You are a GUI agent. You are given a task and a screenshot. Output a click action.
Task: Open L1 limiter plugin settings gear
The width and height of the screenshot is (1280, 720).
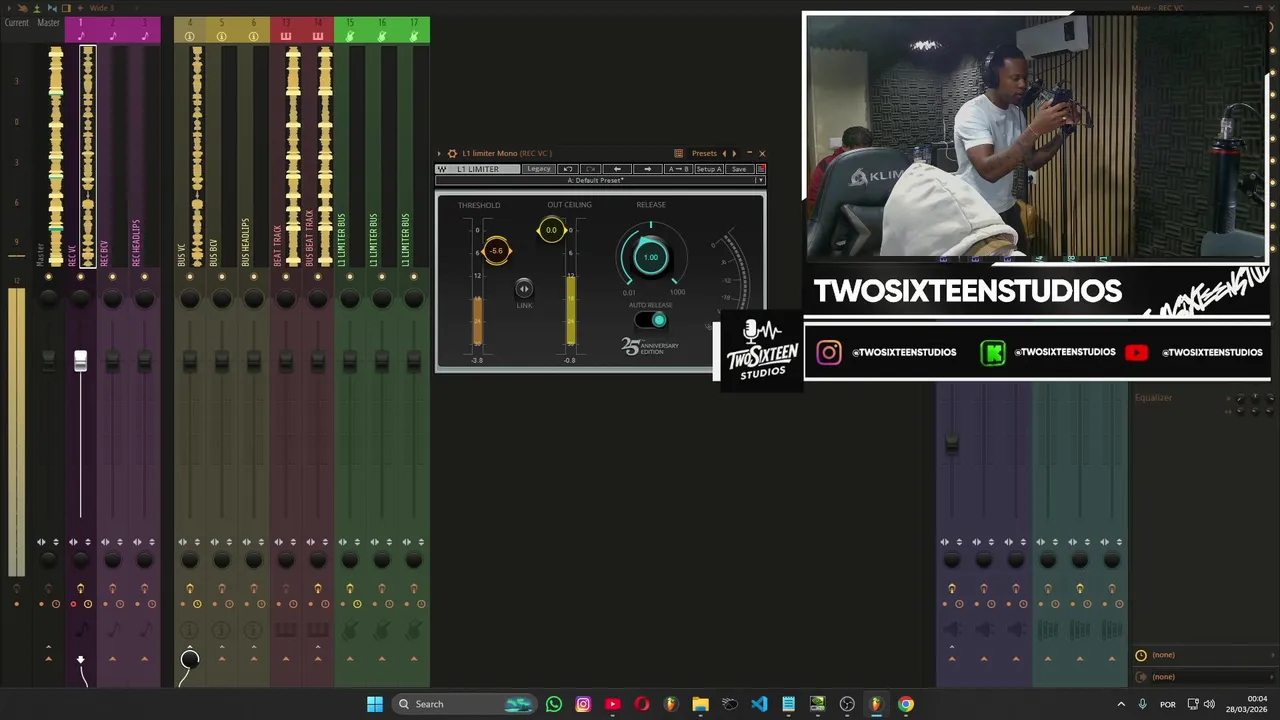tap(452, 154)
